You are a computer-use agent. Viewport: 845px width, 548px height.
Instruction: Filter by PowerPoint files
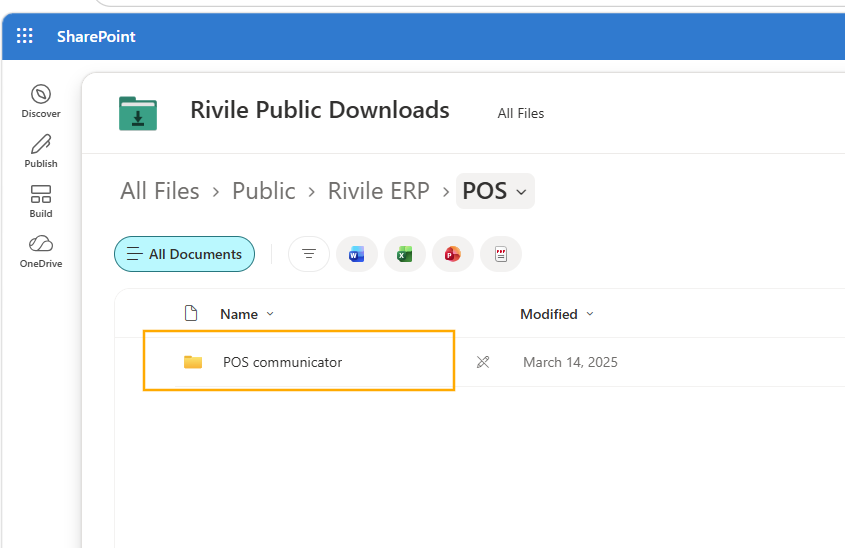(x=453, y=254)
